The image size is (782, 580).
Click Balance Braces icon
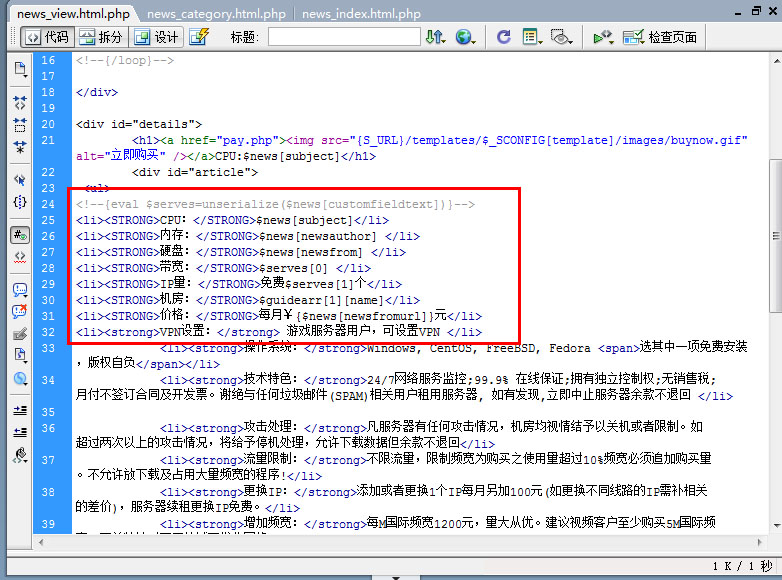[x=20, y=202]
